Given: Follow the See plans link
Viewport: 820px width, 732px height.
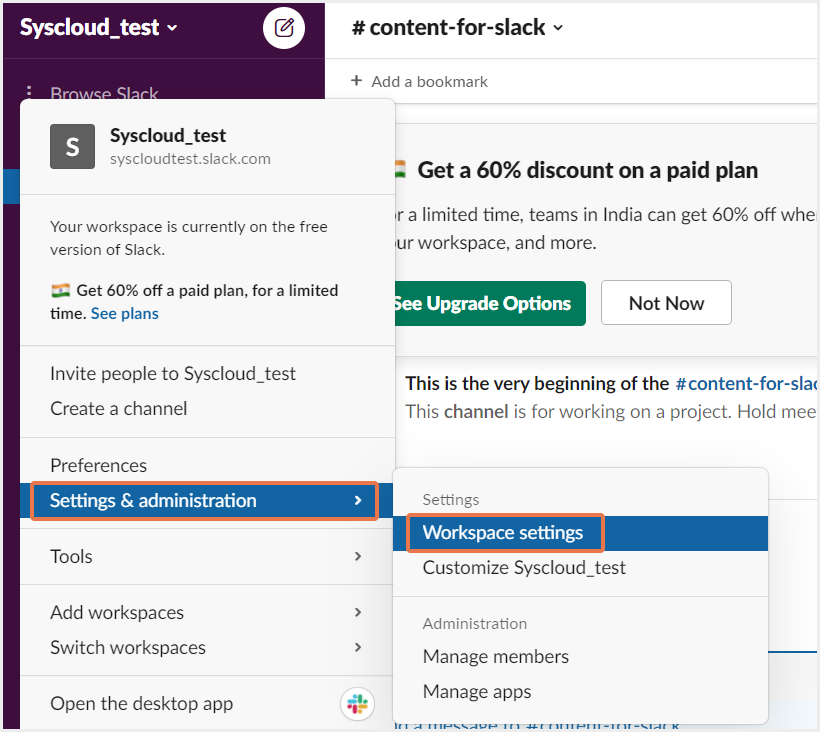Looking at the screenshot, I should (125, 313).
